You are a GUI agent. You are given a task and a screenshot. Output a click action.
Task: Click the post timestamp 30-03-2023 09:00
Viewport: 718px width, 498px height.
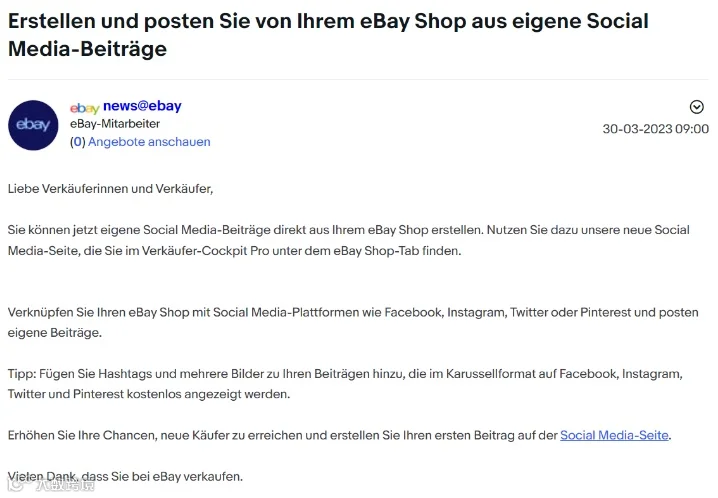[655, 129]
